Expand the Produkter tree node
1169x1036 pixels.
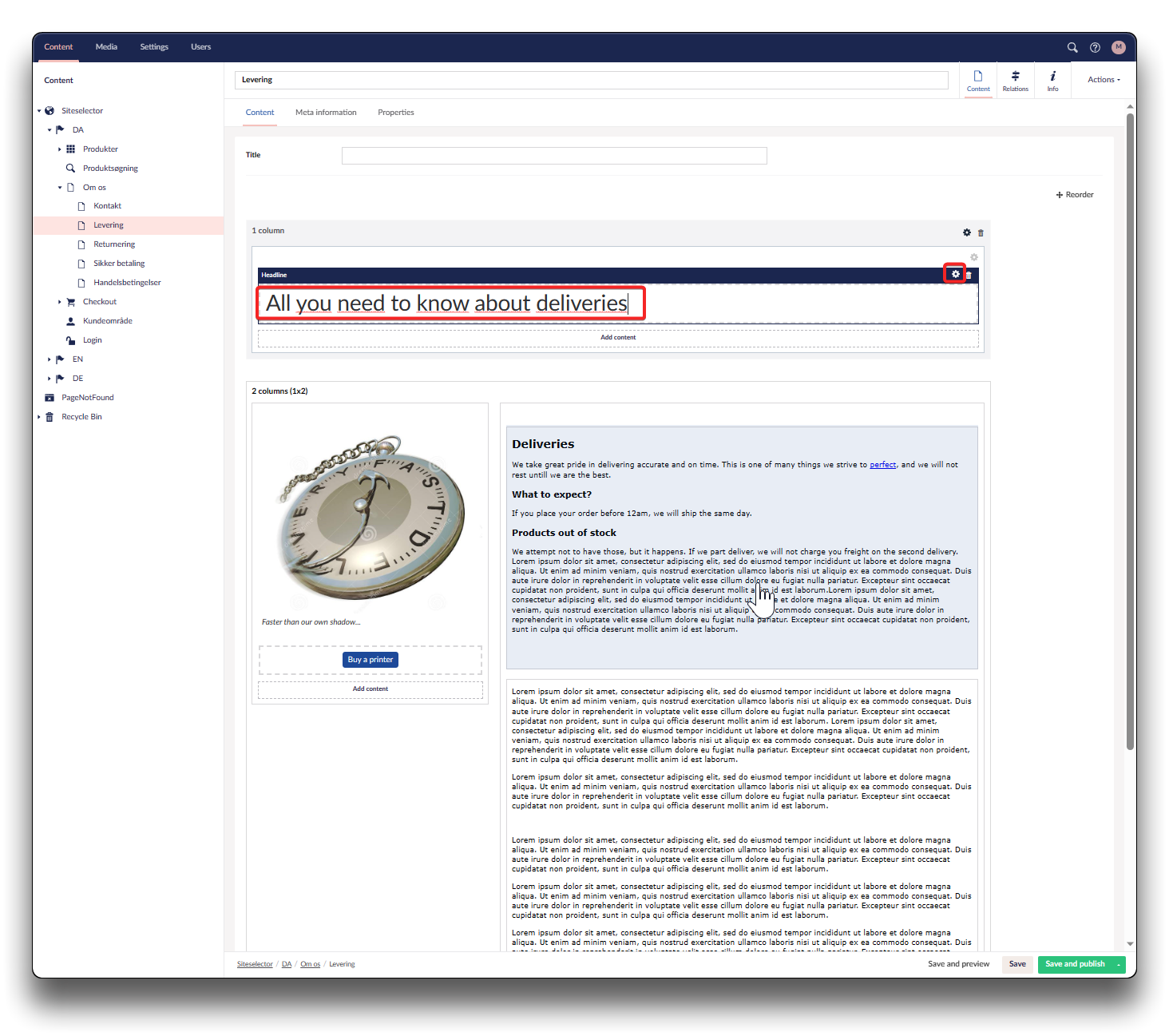click(60, 149)
